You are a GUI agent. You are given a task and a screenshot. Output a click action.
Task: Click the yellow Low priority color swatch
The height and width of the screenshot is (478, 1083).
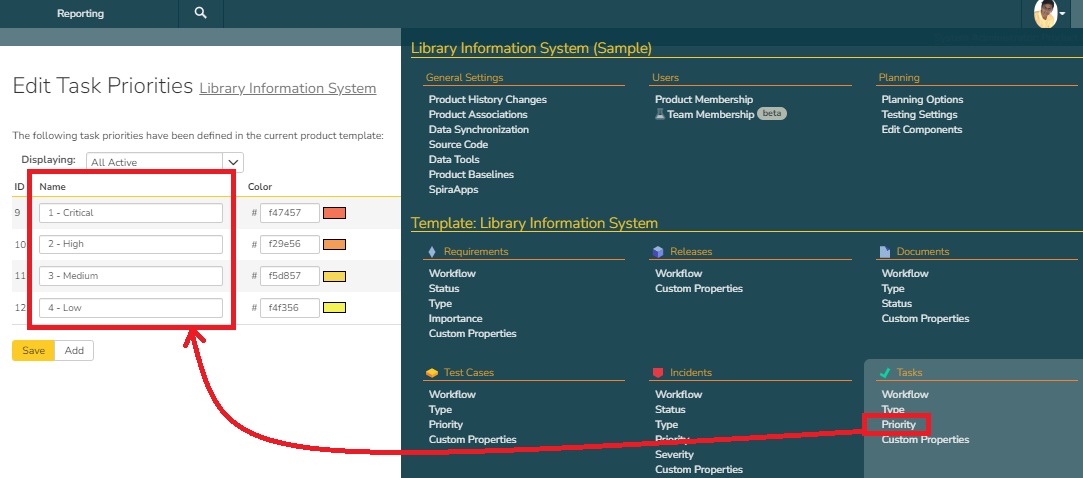pyautogui.click(x=334, y=308)
